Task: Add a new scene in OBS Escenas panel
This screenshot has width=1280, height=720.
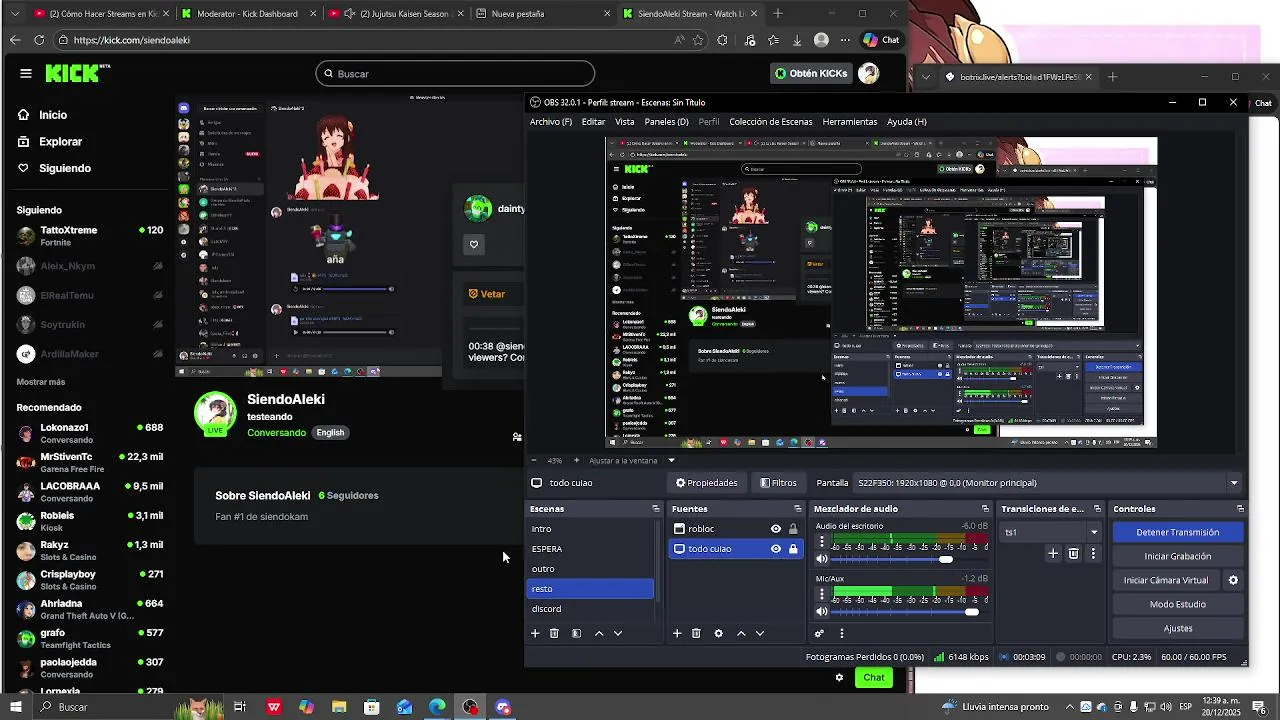Action: point(535,633)
